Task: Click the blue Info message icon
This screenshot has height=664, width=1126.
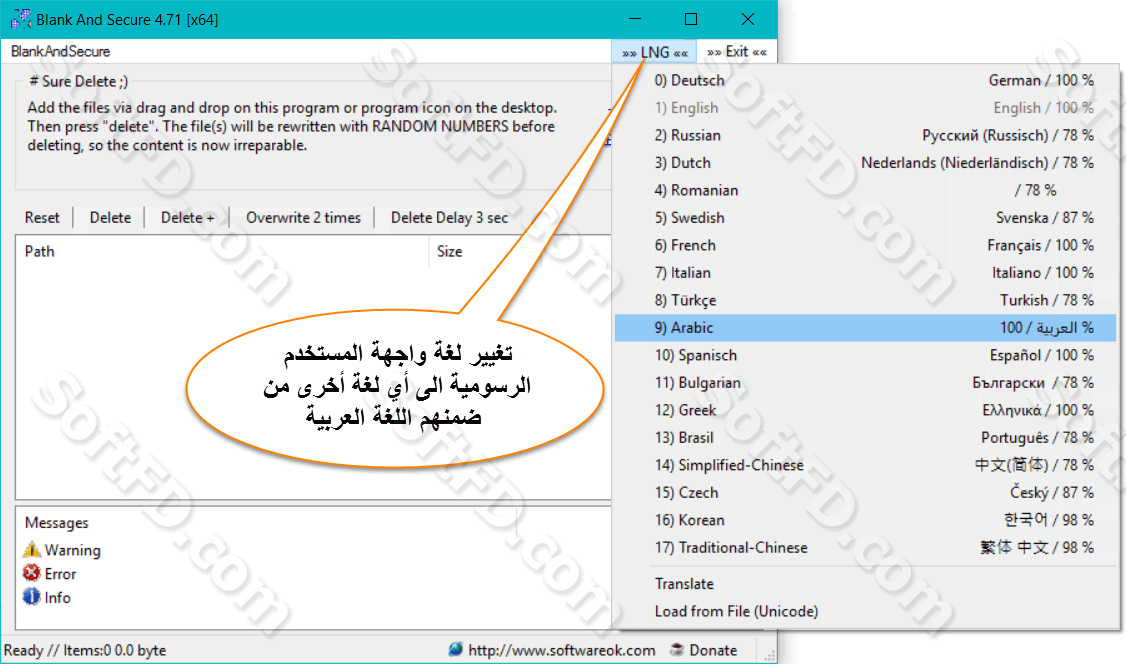Action: (32, 597)
